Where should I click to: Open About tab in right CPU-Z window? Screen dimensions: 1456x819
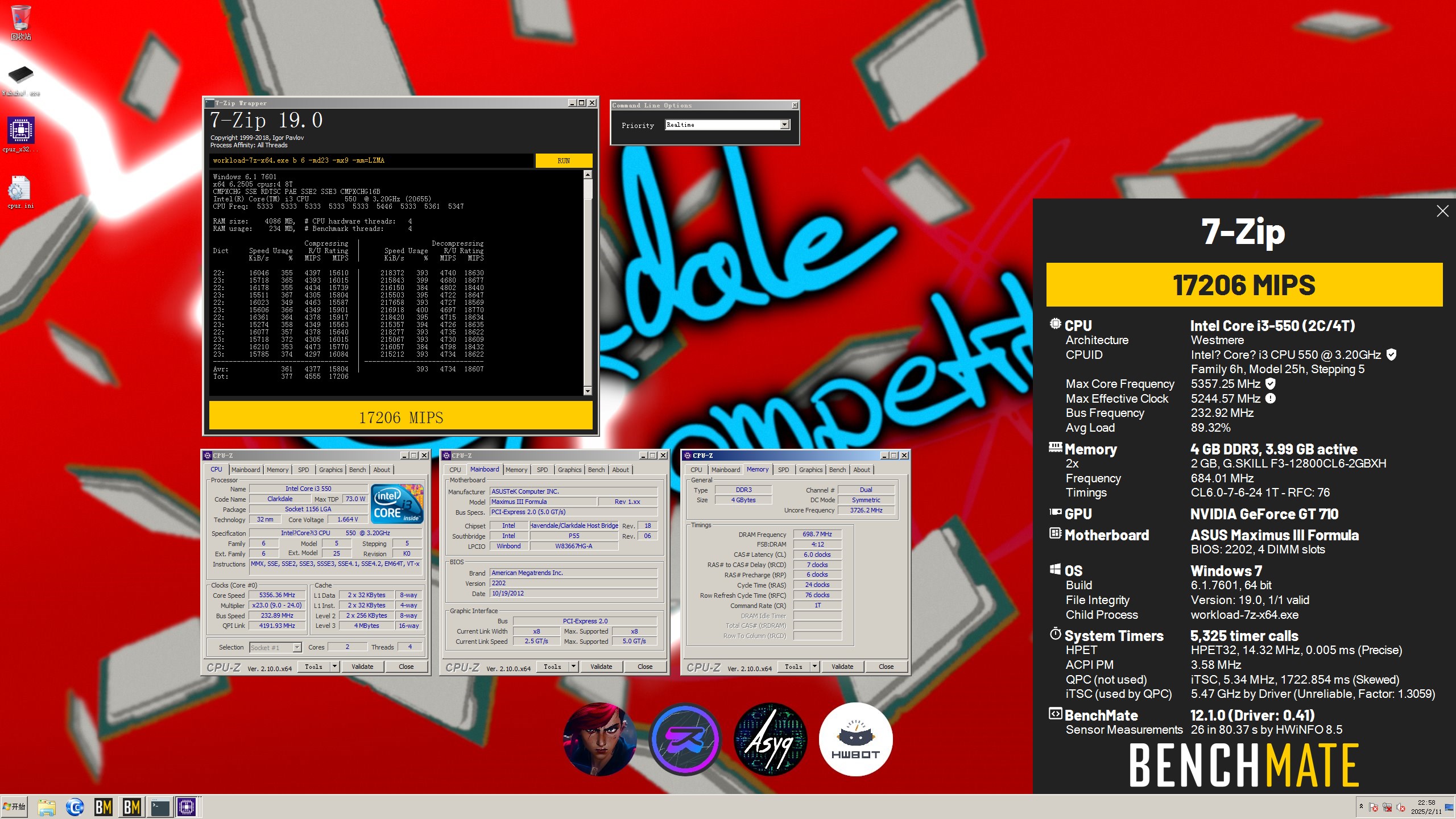coord(862,470)
